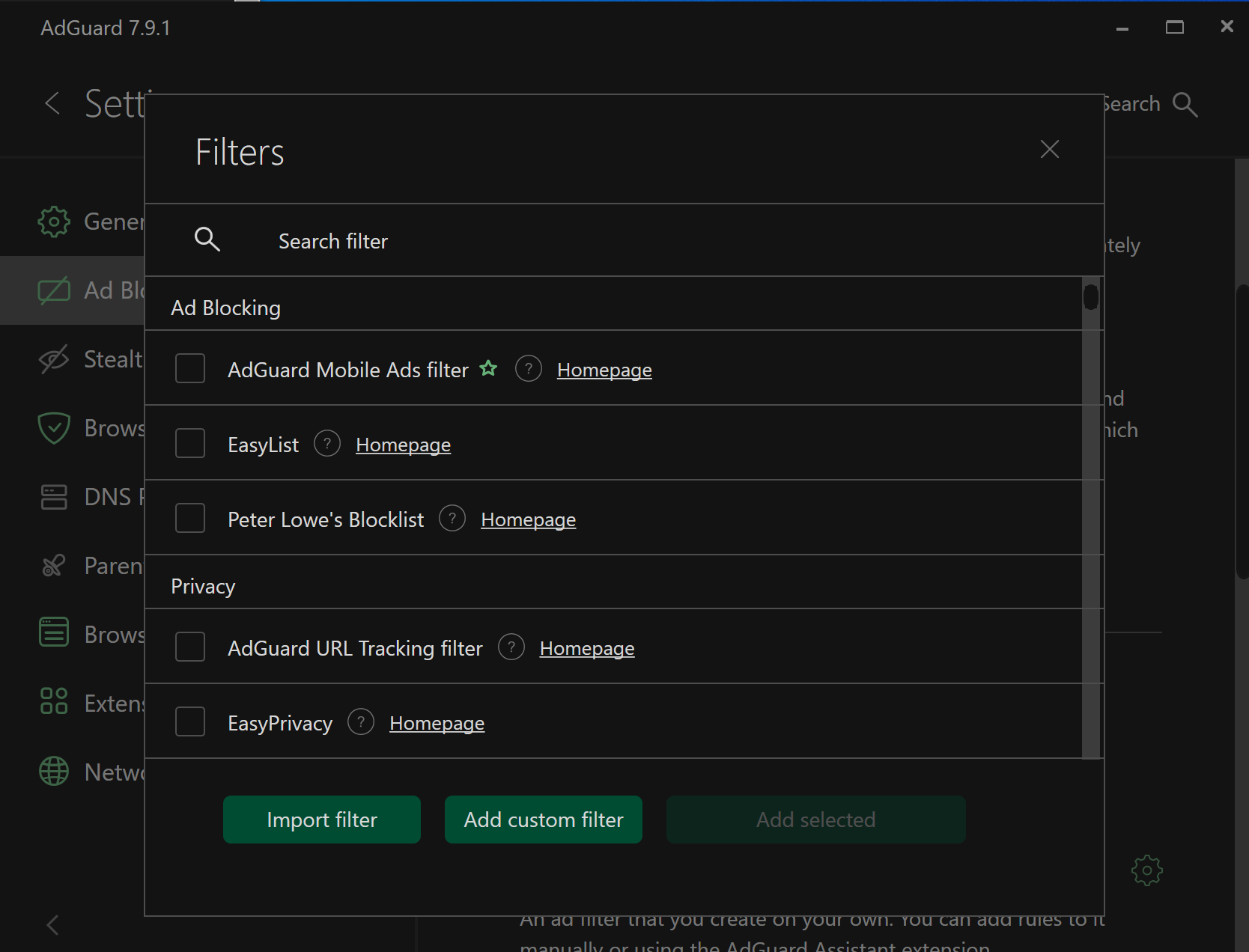Click the Import filter button

click(x=322, y=820)
